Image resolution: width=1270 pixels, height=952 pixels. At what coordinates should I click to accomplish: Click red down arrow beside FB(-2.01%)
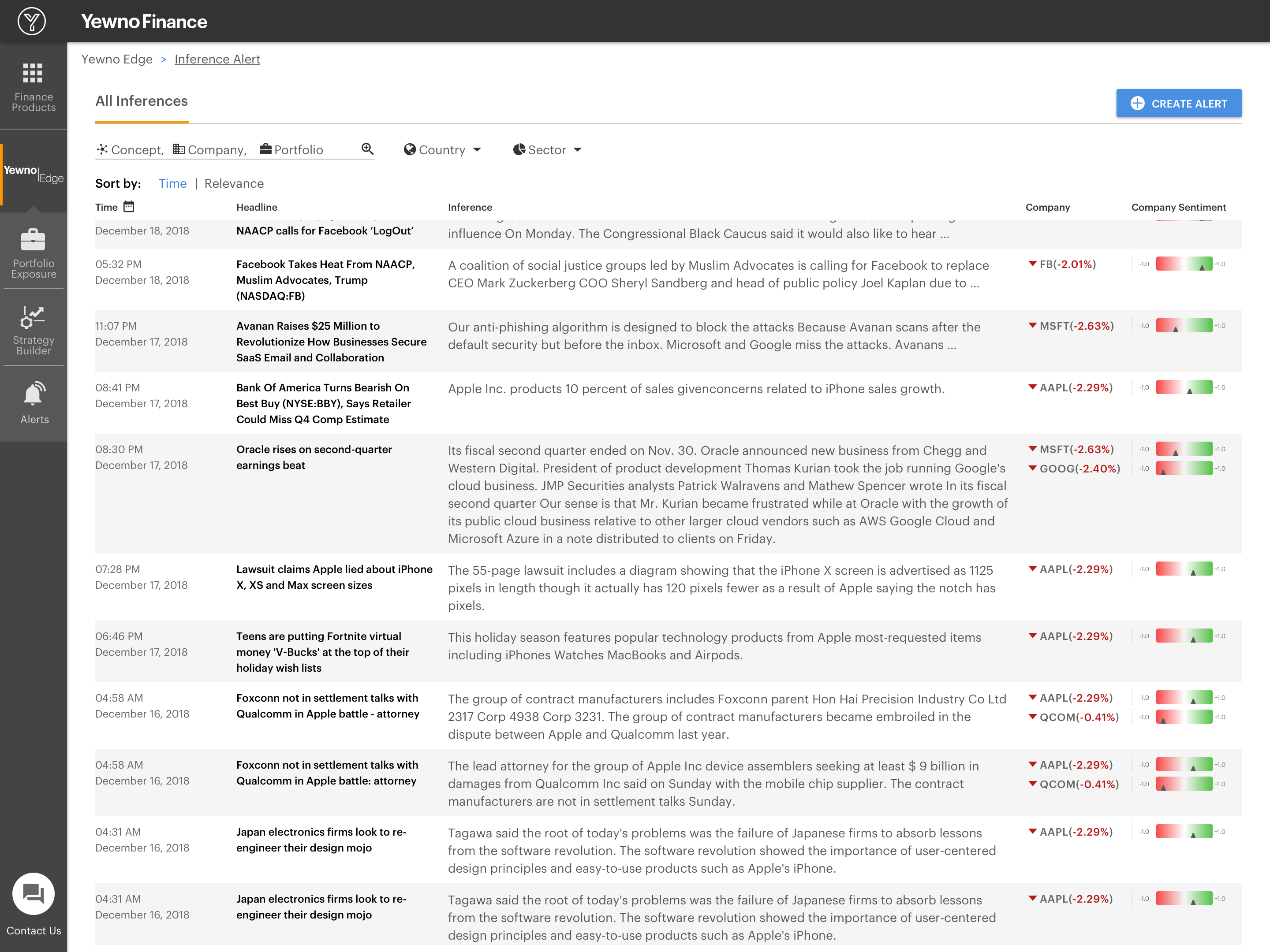pyautogui.click(x=1032, y=264)
